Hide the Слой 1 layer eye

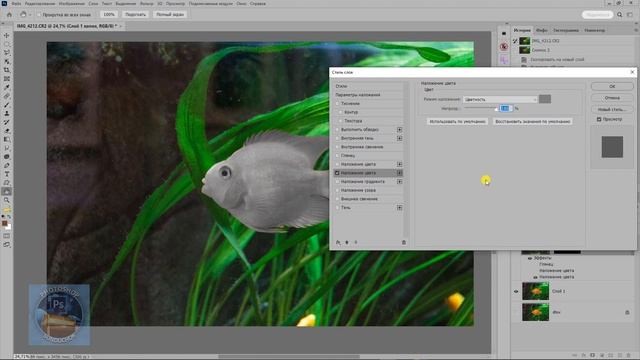coord(516,291)
